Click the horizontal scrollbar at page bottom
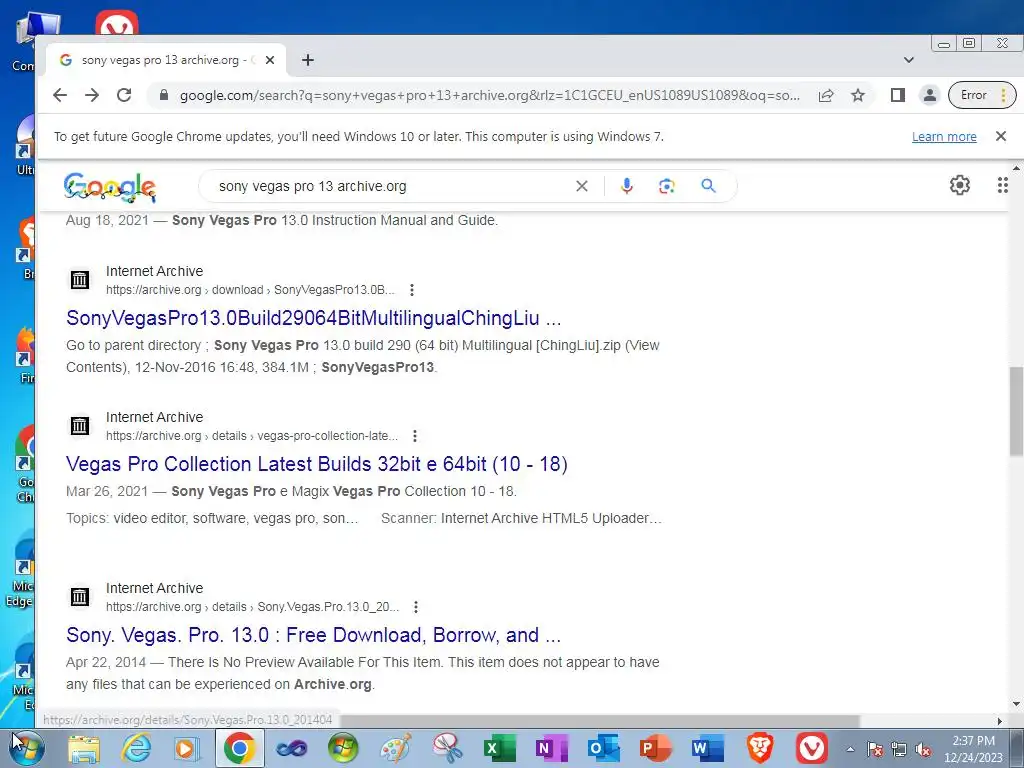Viewport: 1024px width, 768px height. 600,721
